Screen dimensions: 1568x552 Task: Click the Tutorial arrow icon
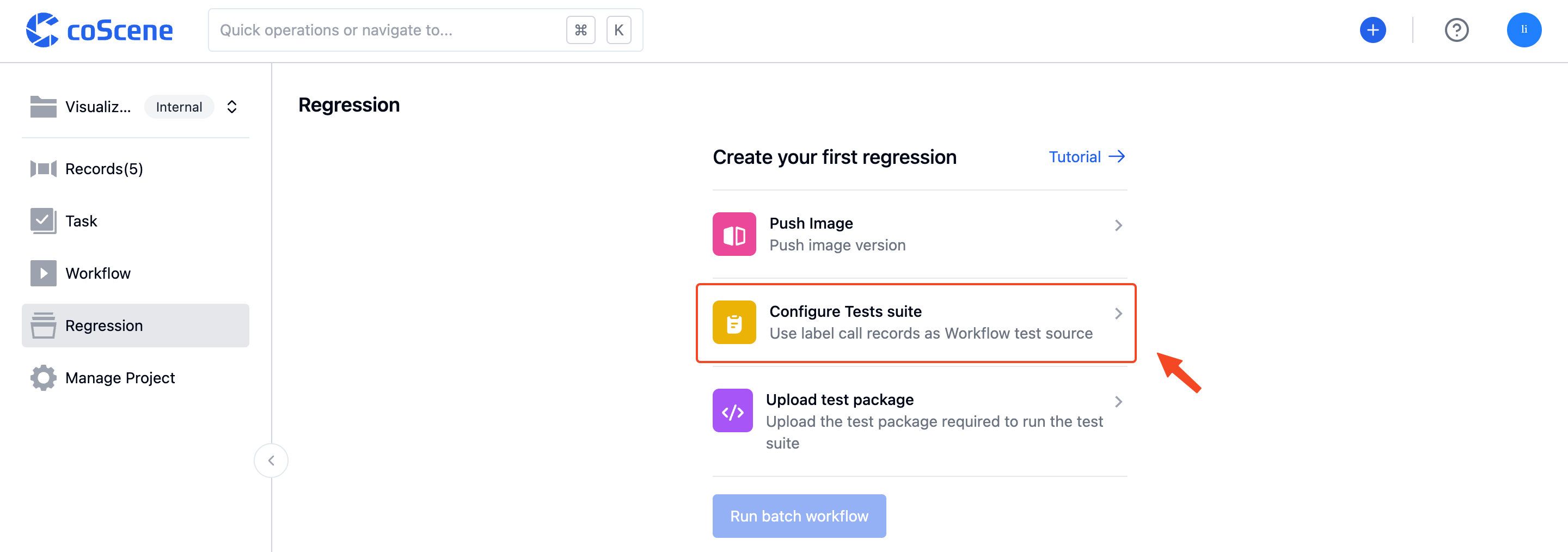coord(1116,157)
